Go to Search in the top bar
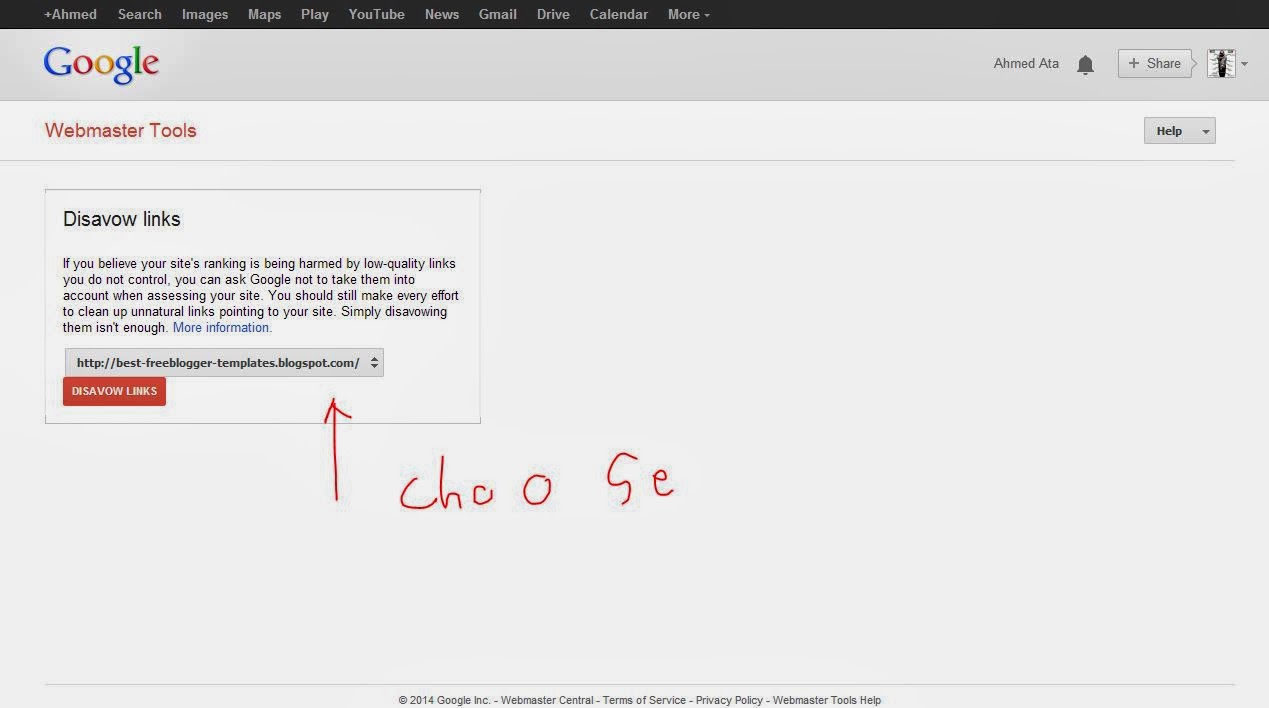 tap(139, 14)
